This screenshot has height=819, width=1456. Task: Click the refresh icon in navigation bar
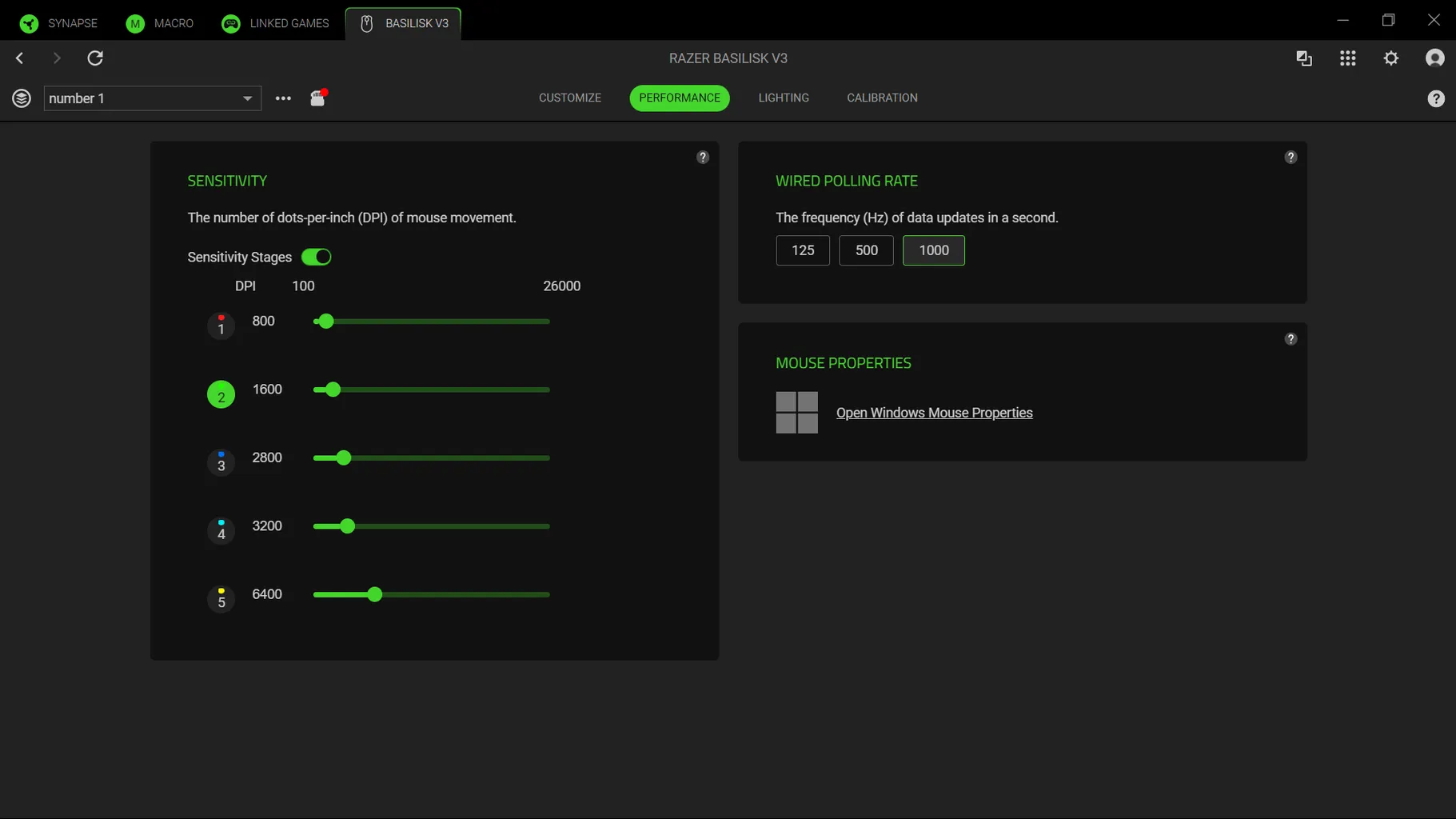(x=95, y=58)
